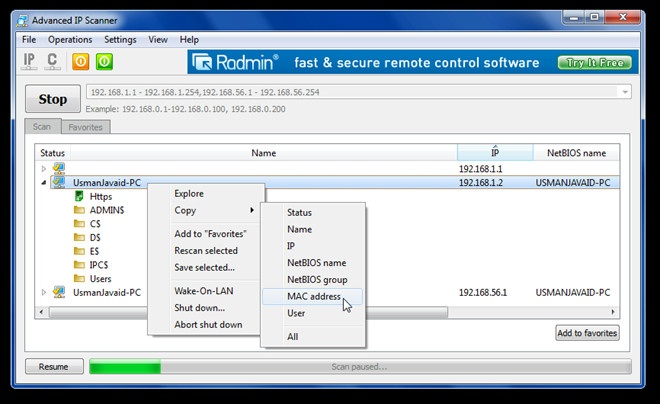This screenshot has height=404, width=660.
Task: Click the IP toolbar icon
Action: (29, 61)
